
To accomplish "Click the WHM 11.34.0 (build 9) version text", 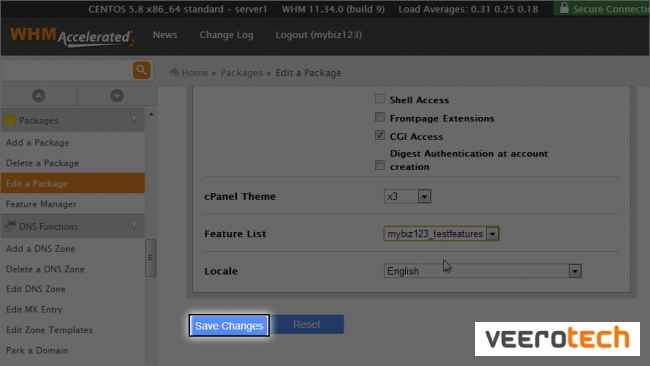I will (x=333, y=9).
